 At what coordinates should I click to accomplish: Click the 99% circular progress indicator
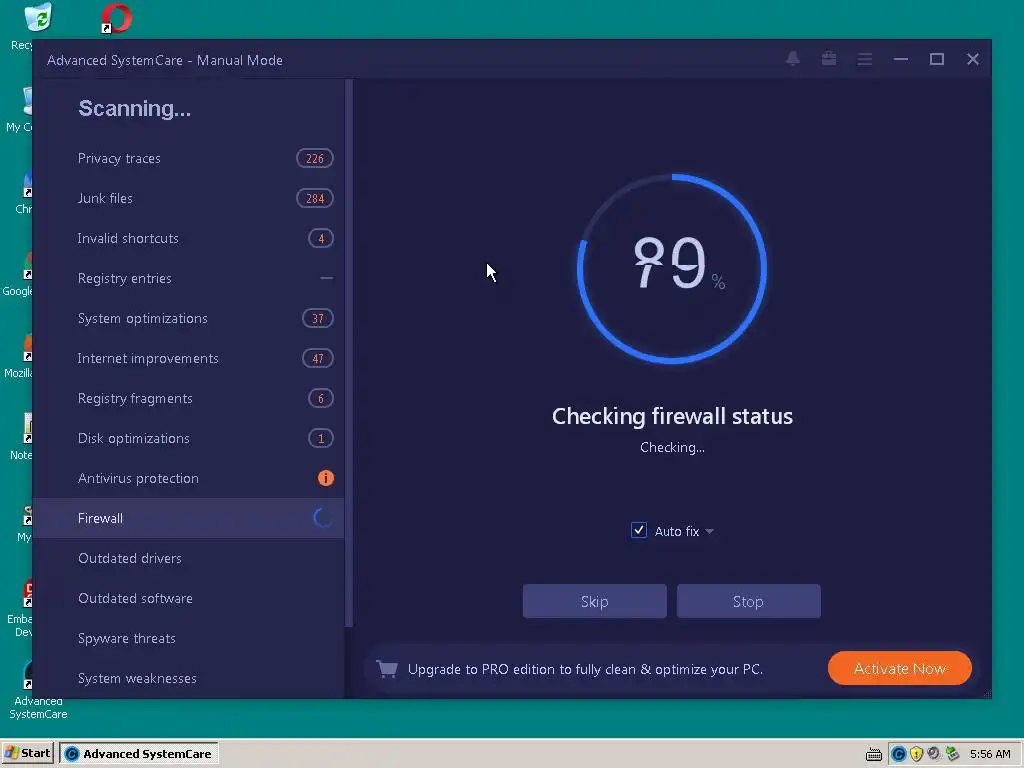pyautogui.click(x=672, y=268)
